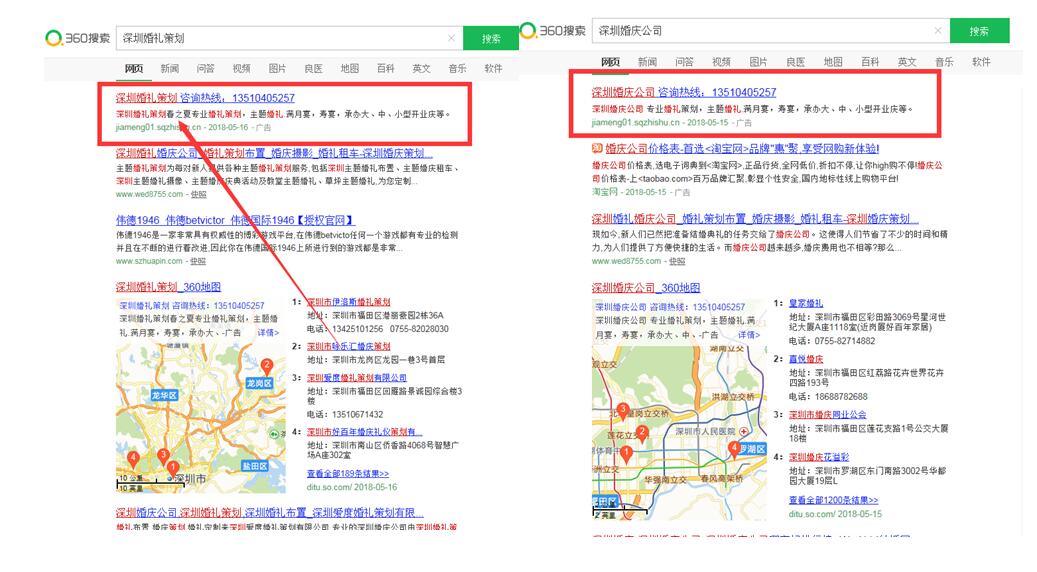Open the 图片 tab in the 深圳婚庆公司 search
1037x572 pixels.
pyautogui.click(x=759, y=62)
